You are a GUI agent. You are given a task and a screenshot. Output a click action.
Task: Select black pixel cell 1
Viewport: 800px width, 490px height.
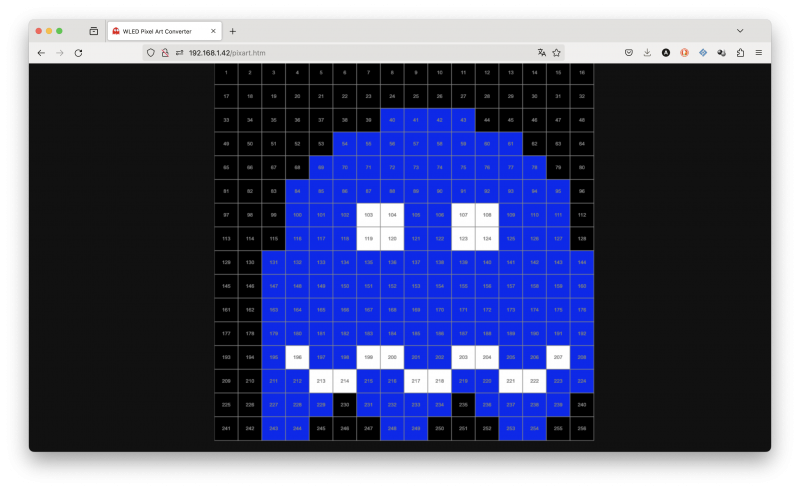pyautogui.click(x=226, y=72)
